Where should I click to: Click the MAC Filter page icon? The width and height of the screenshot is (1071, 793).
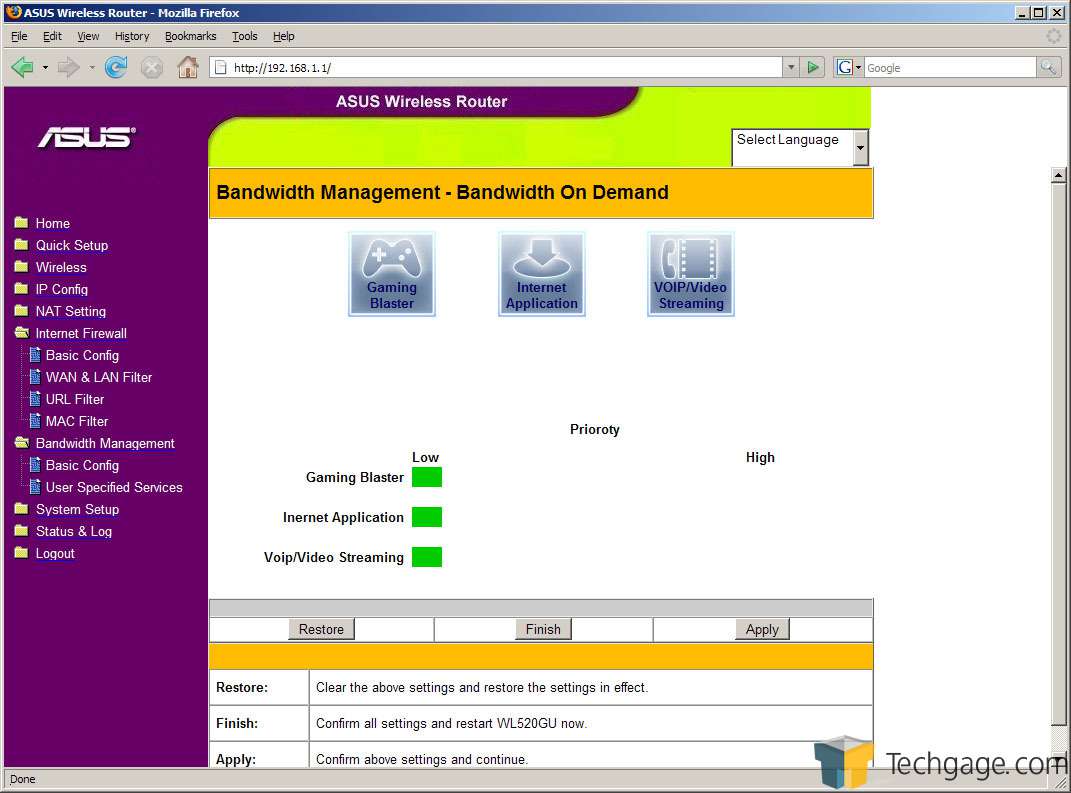(35, 421)
